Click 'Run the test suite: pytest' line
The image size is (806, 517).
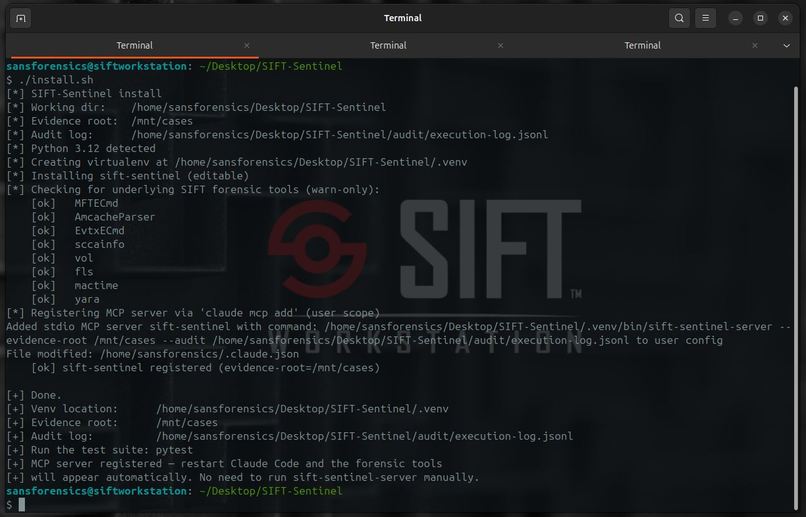(100, 450)
